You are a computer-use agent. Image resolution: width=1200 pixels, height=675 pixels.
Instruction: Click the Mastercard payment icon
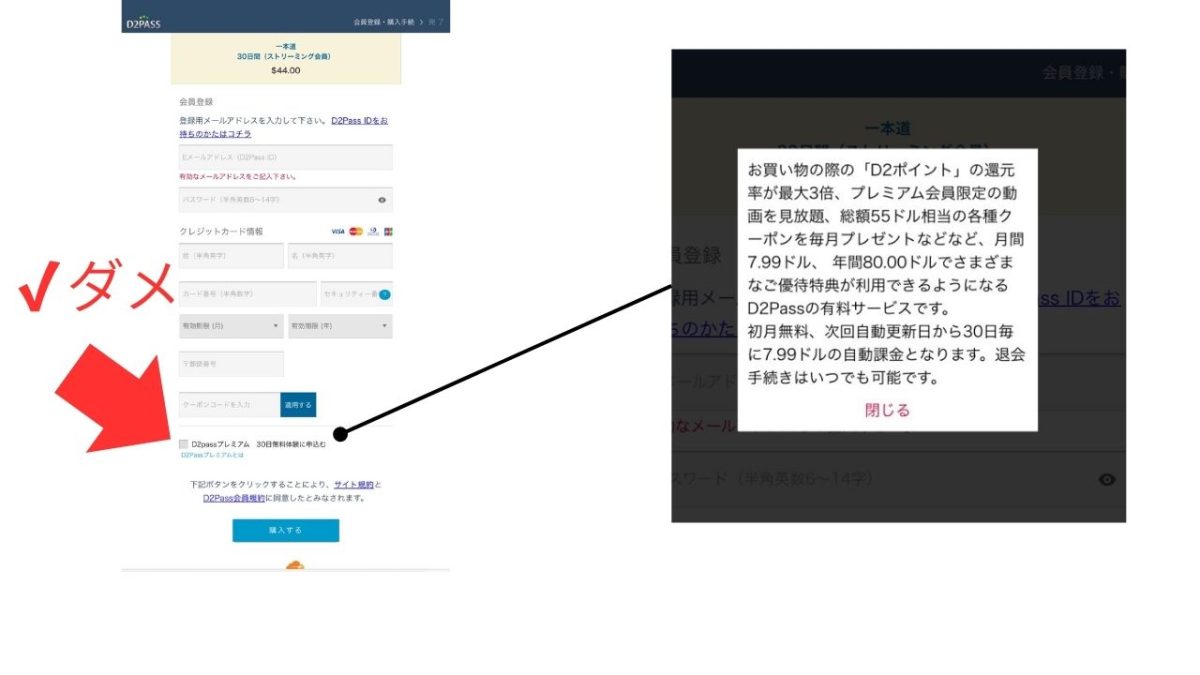coord(356,230)
